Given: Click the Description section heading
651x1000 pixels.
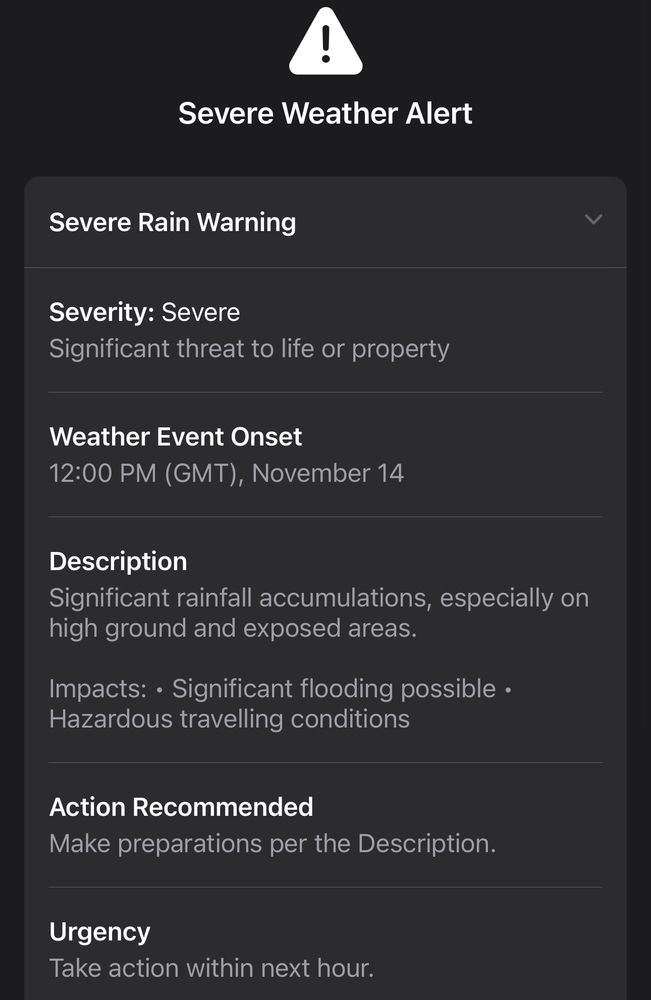Looking at the screenshot, I should (x=117, y=561).
